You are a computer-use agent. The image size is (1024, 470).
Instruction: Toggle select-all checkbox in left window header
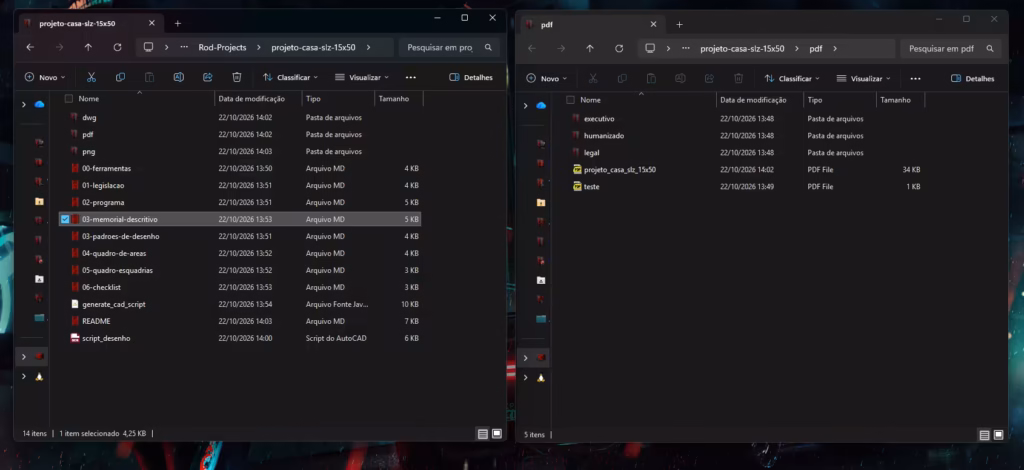point(69,99)
